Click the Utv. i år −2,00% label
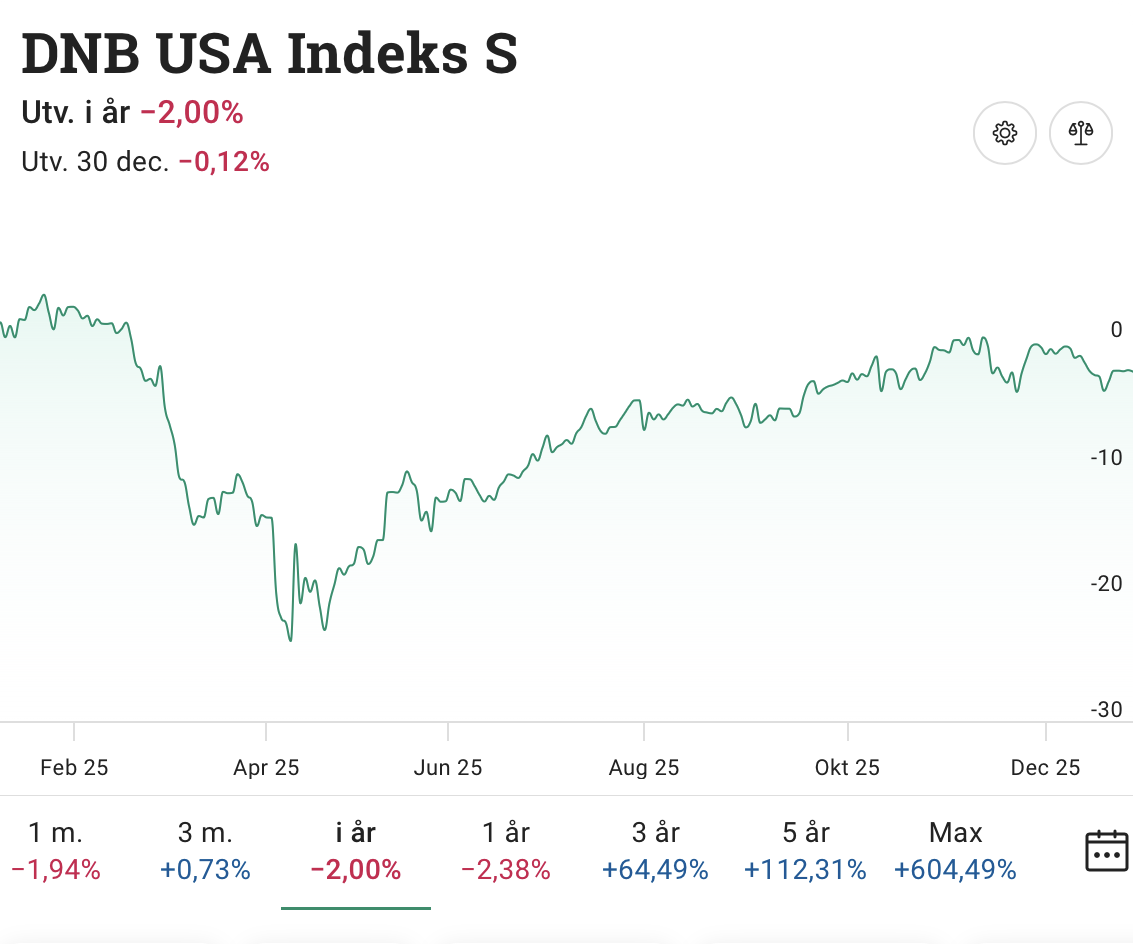Viewport: 1143px width, 944px height. (x=133, y=113)
